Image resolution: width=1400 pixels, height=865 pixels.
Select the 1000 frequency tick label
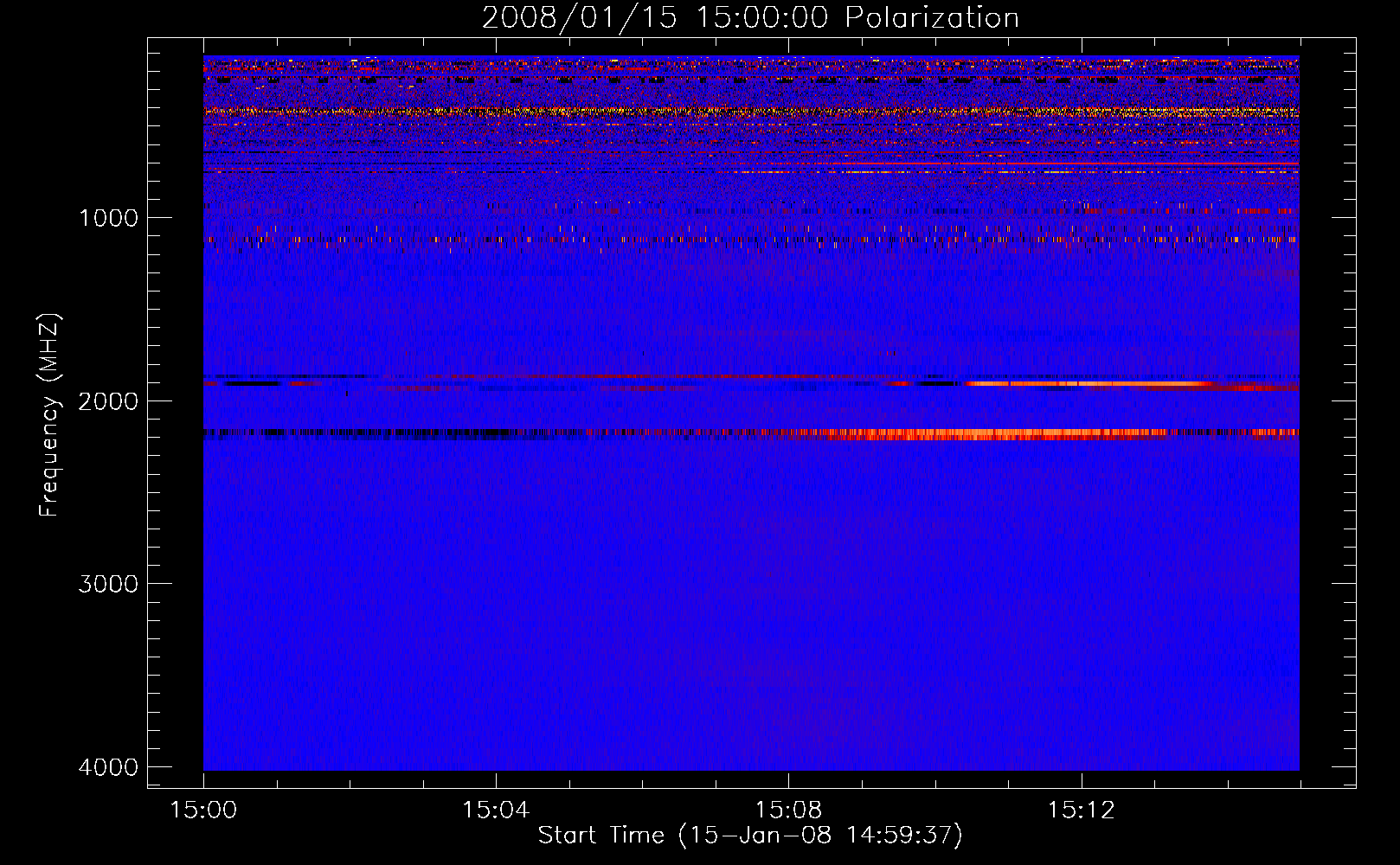[108, 218]
